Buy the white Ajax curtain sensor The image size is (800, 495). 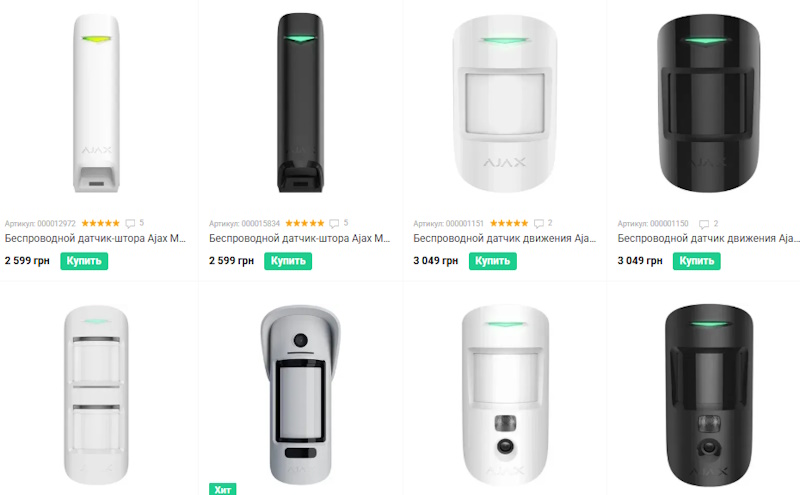pos(84,261)
